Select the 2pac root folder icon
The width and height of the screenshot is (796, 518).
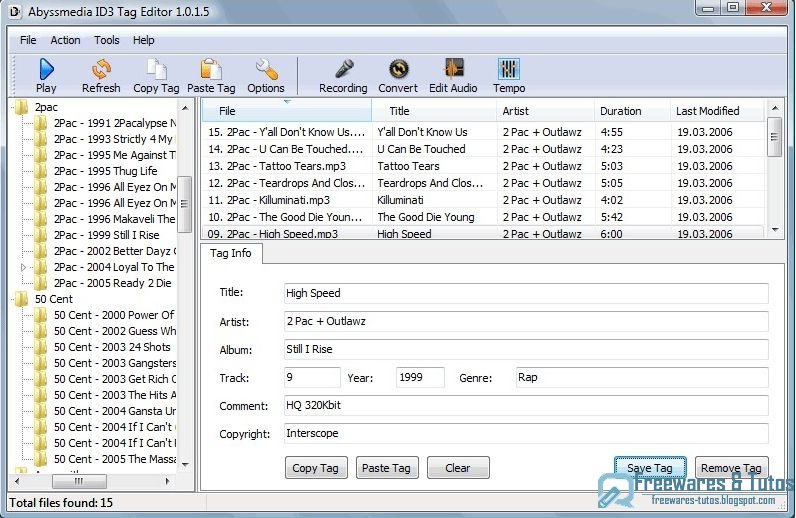pos(21,107)
